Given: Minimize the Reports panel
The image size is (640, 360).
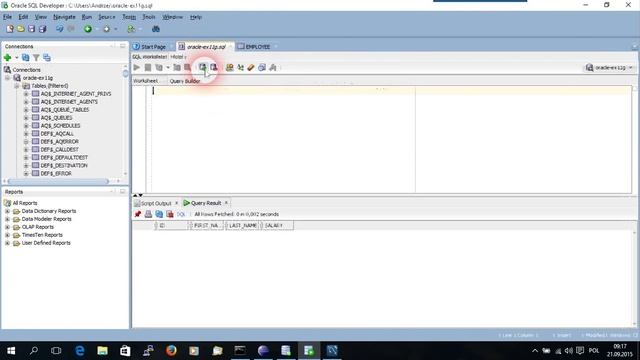Looking at the screenshot, I should click(122, 191).
